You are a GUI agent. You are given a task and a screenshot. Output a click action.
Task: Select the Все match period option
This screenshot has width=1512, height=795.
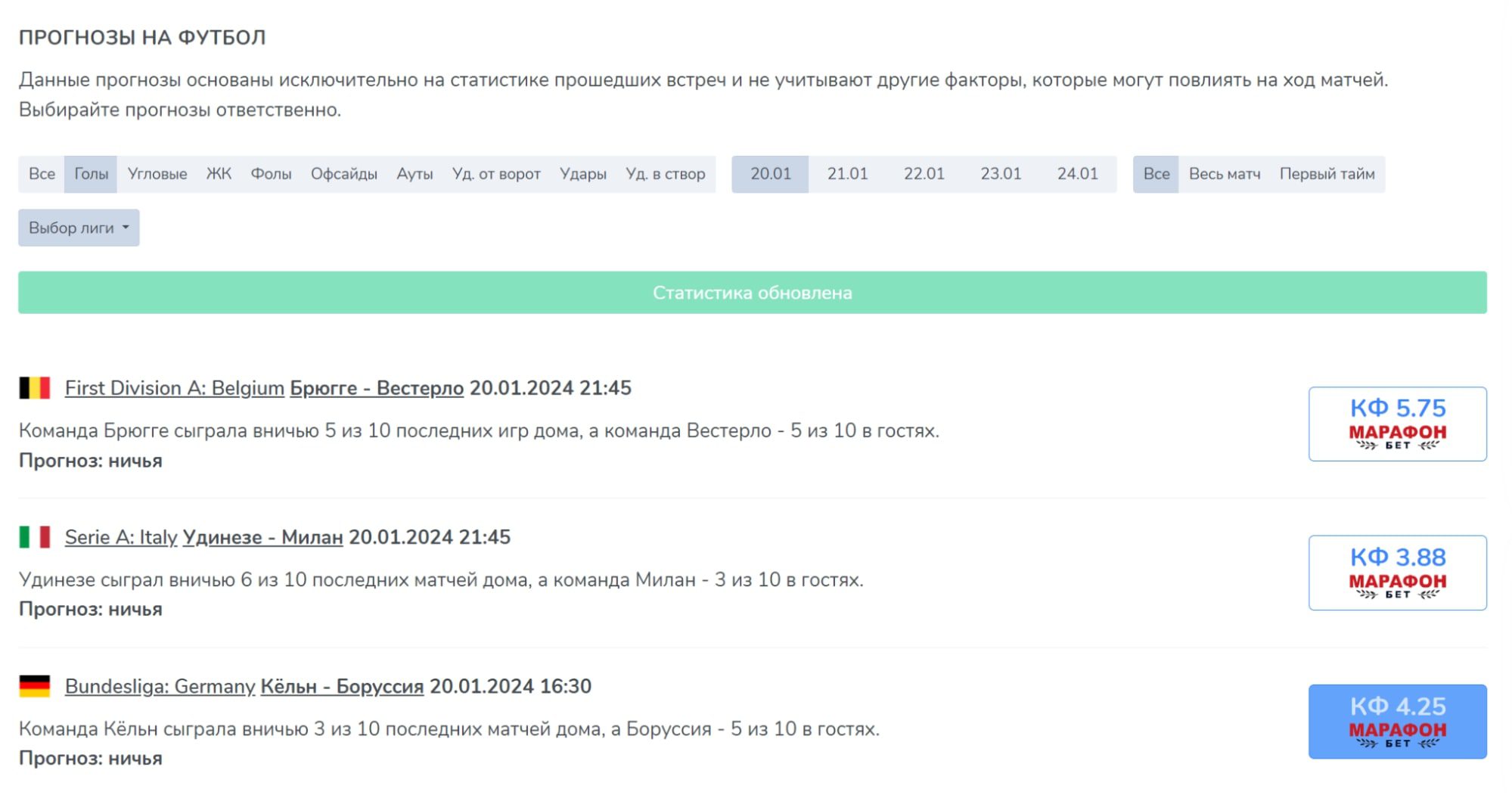click(1156, 174)
